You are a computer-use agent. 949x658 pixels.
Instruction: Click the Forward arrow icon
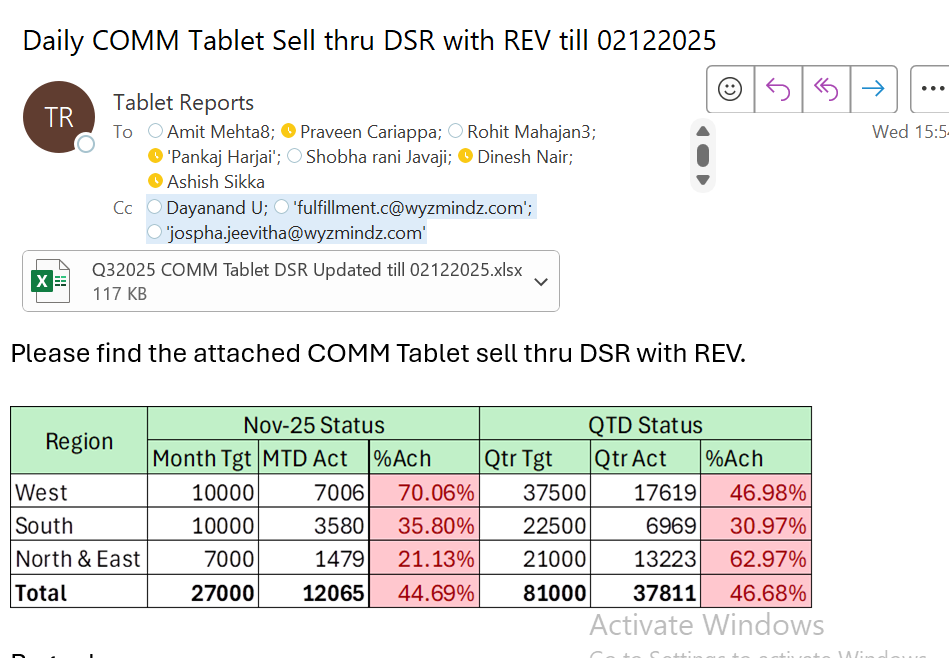(873, 89)
